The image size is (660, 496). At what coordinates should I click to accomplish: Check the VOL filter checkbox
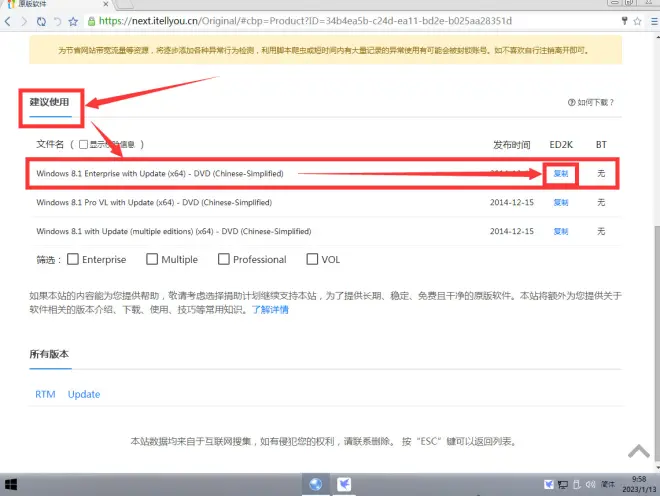coord(312,259)
